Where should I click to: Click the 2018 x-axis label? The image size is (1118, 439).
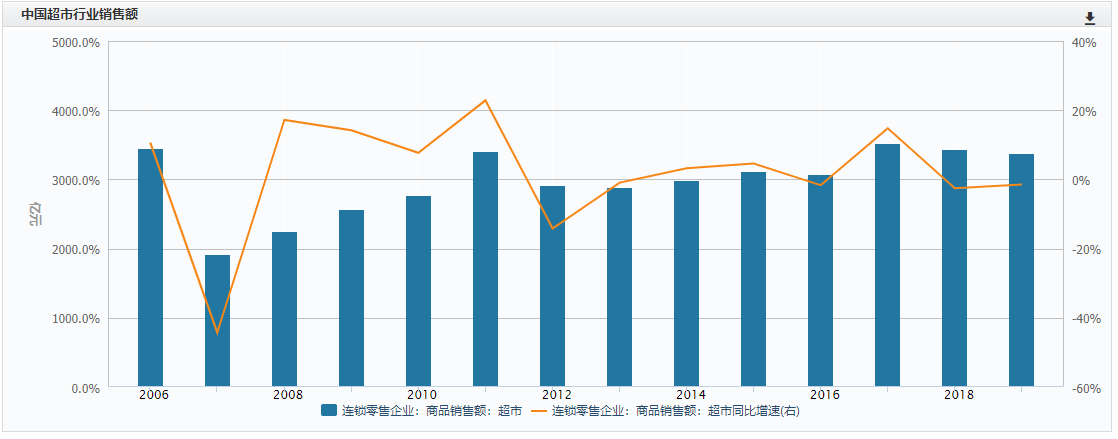958,395
